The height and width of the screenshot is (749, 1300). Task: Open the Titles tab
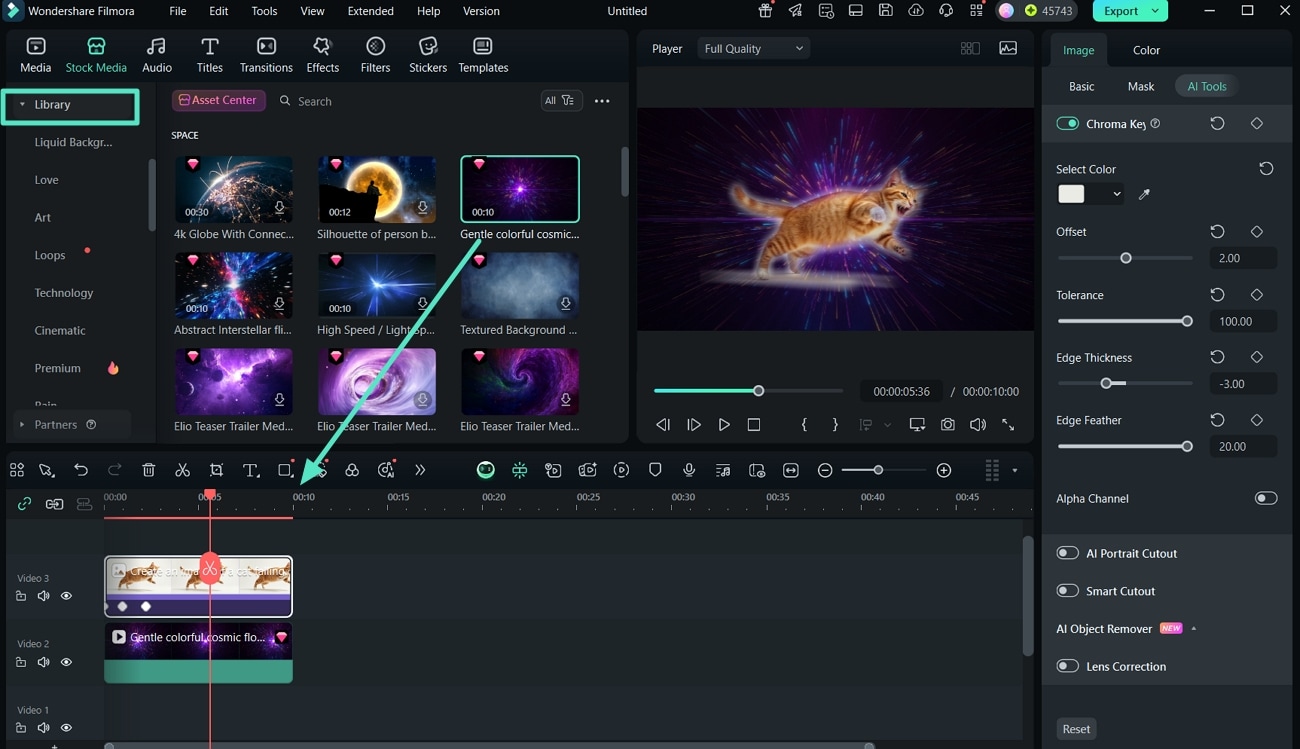[x=210, y=55]
